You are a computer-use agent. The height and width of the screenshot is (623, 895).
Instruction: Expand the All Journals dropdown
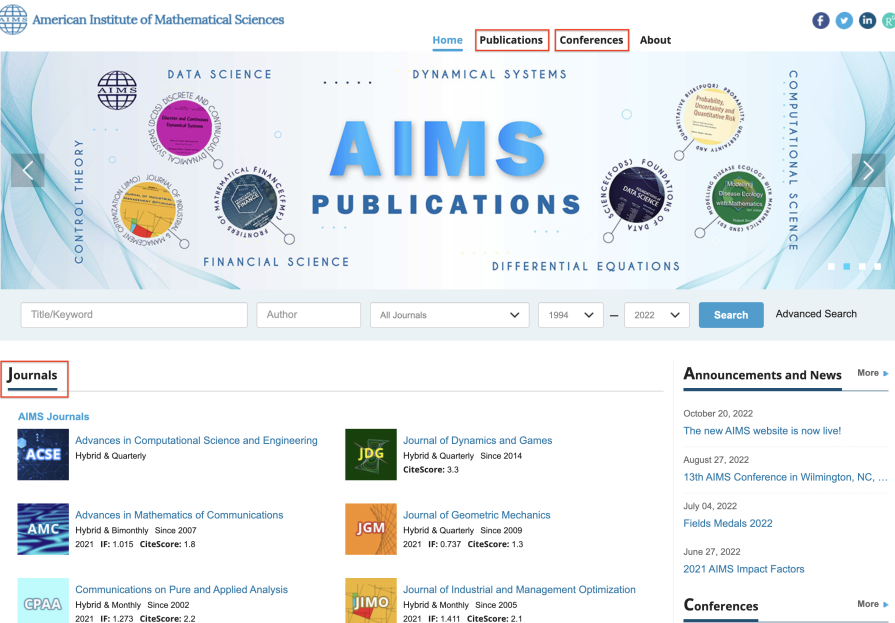point(449,315)
